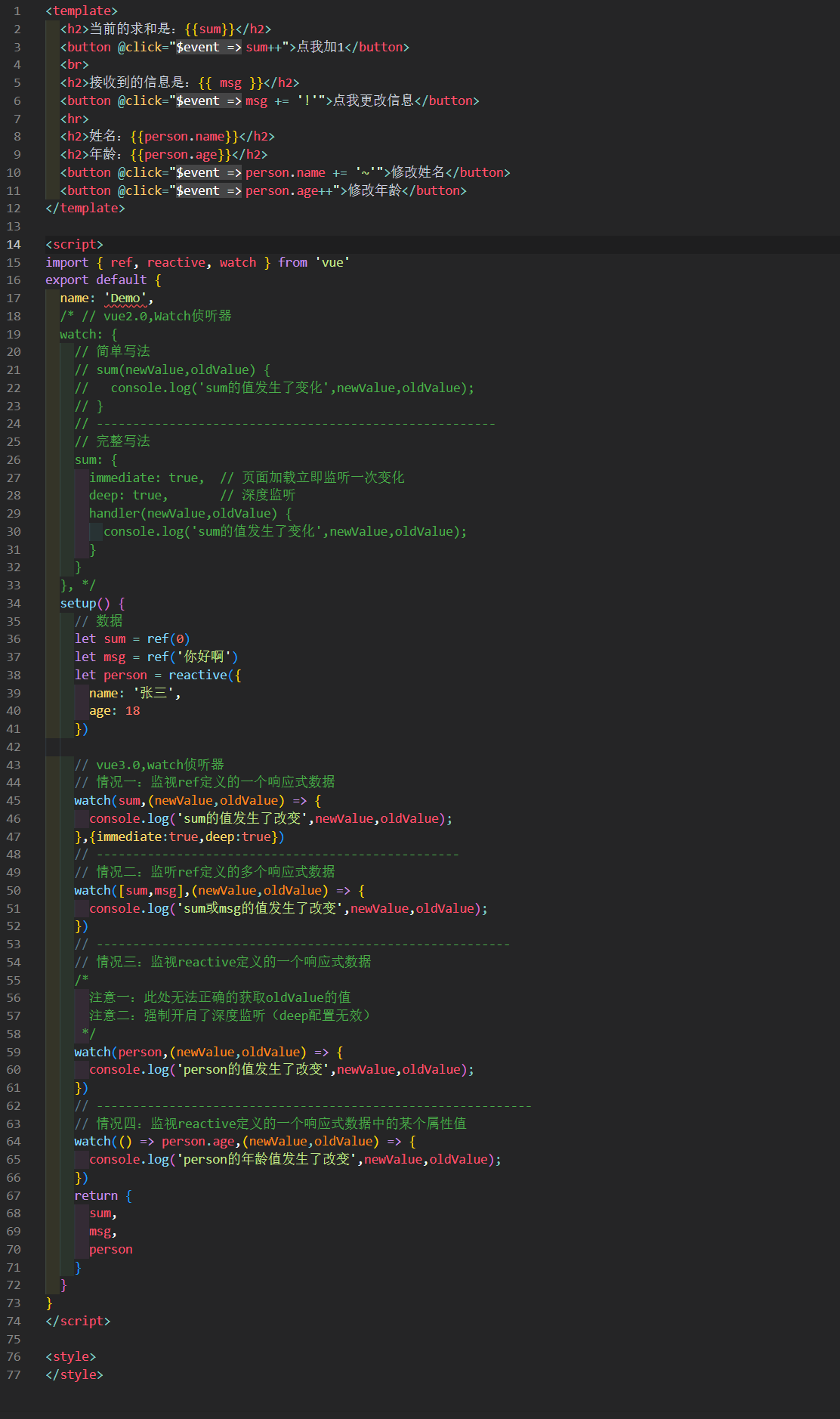Click the closing </style> tag on line 77
Image resolution: width=840 pixels, height=1419 pixels.
(x=74, y=1374)
